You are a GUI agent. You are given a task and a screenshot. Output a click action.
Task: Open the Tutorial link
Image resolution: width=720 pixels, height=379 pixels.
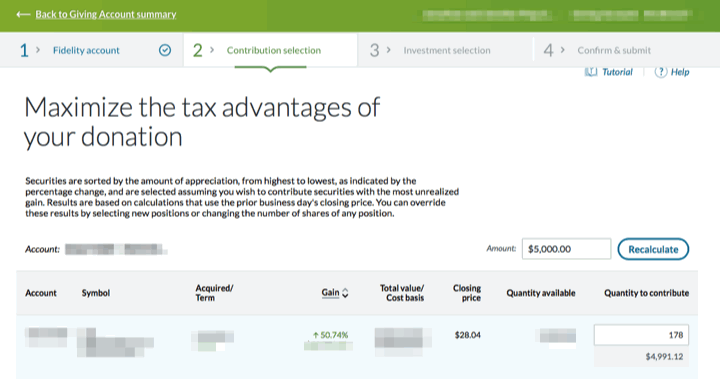coord(617,72)
